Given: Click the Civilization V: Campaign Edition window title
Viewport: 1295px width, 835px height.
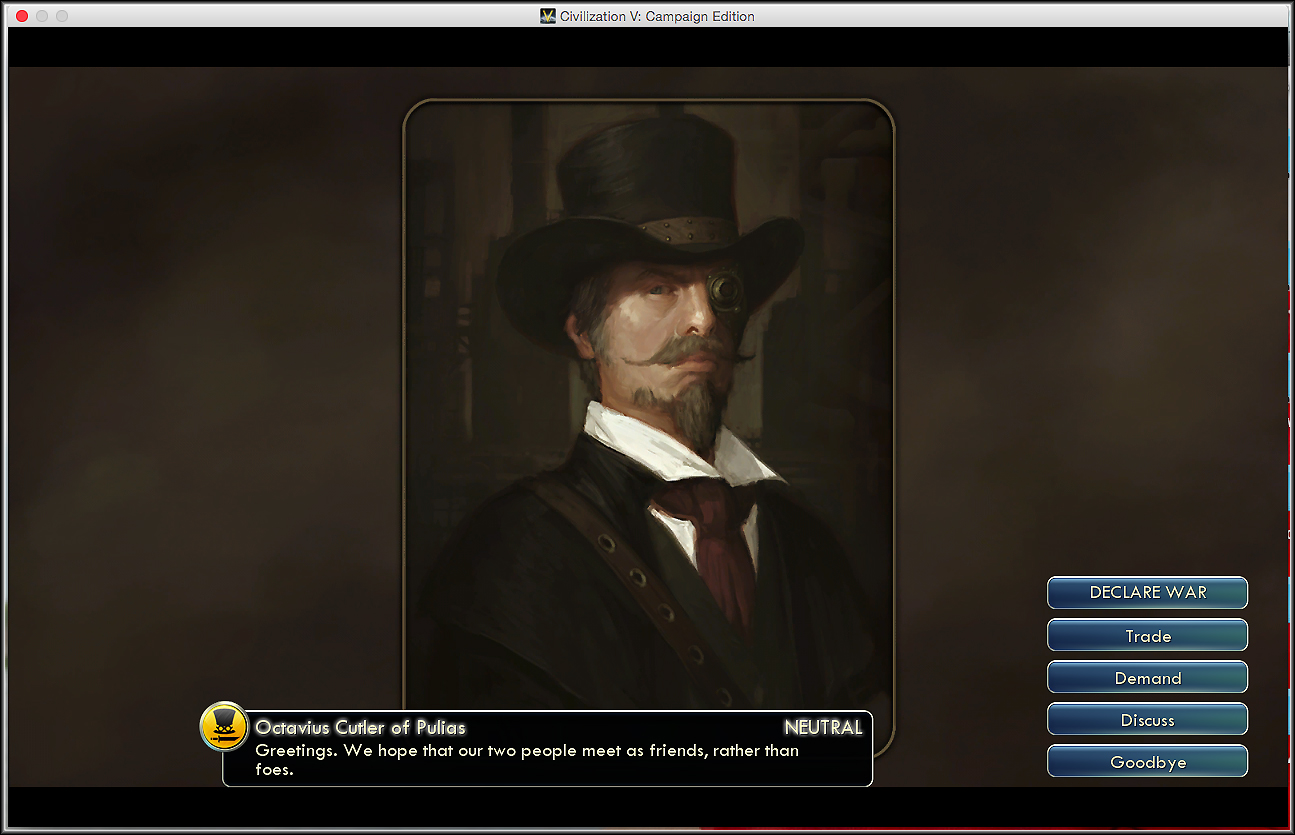Looking at the screenshot, I should (x=656, y=16).
